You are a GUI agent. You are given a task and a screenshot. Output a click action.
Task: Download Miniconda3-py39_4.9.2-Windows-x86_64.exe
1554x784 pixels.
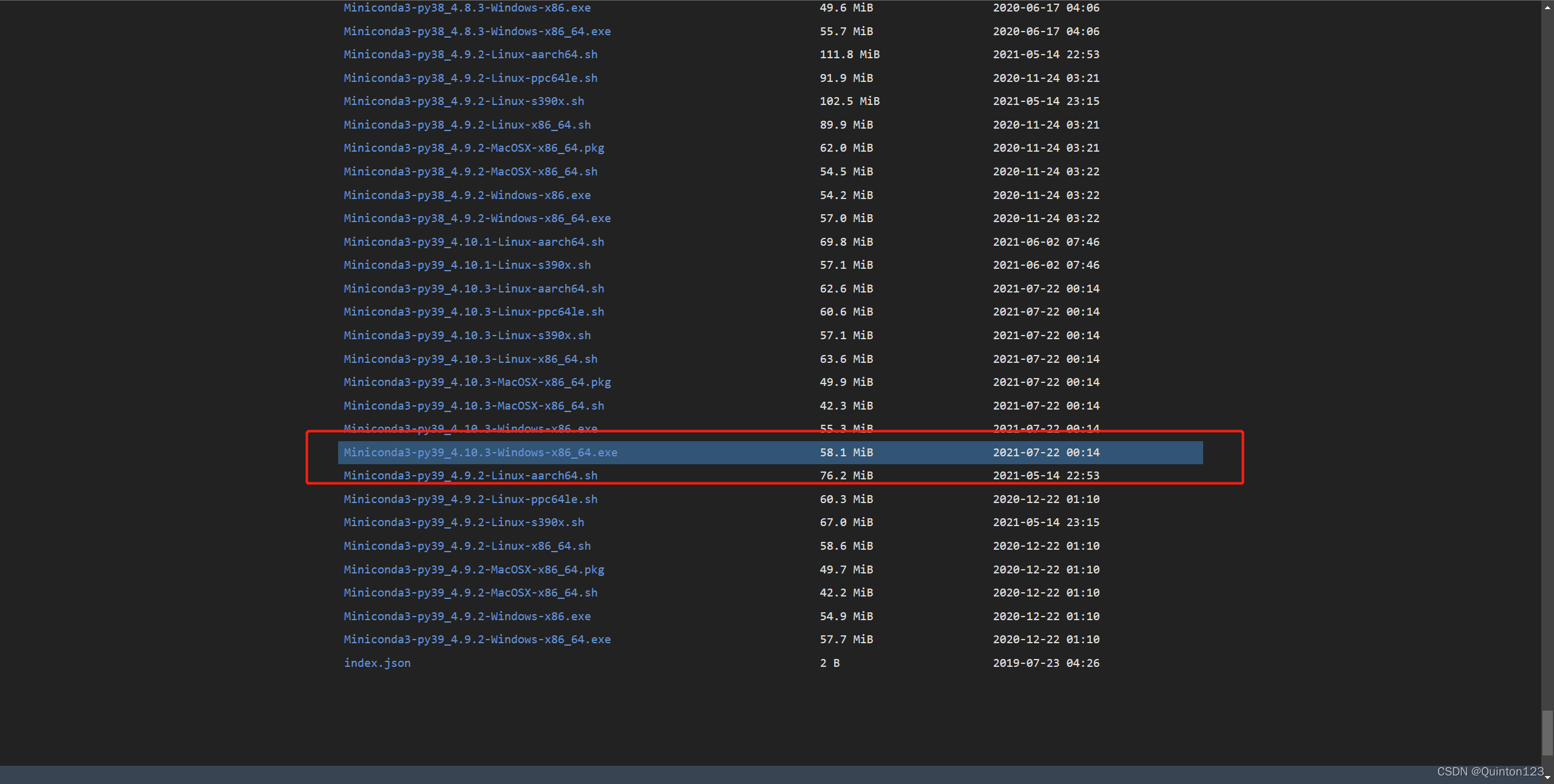pyautogui.click(x=477, y=640)
